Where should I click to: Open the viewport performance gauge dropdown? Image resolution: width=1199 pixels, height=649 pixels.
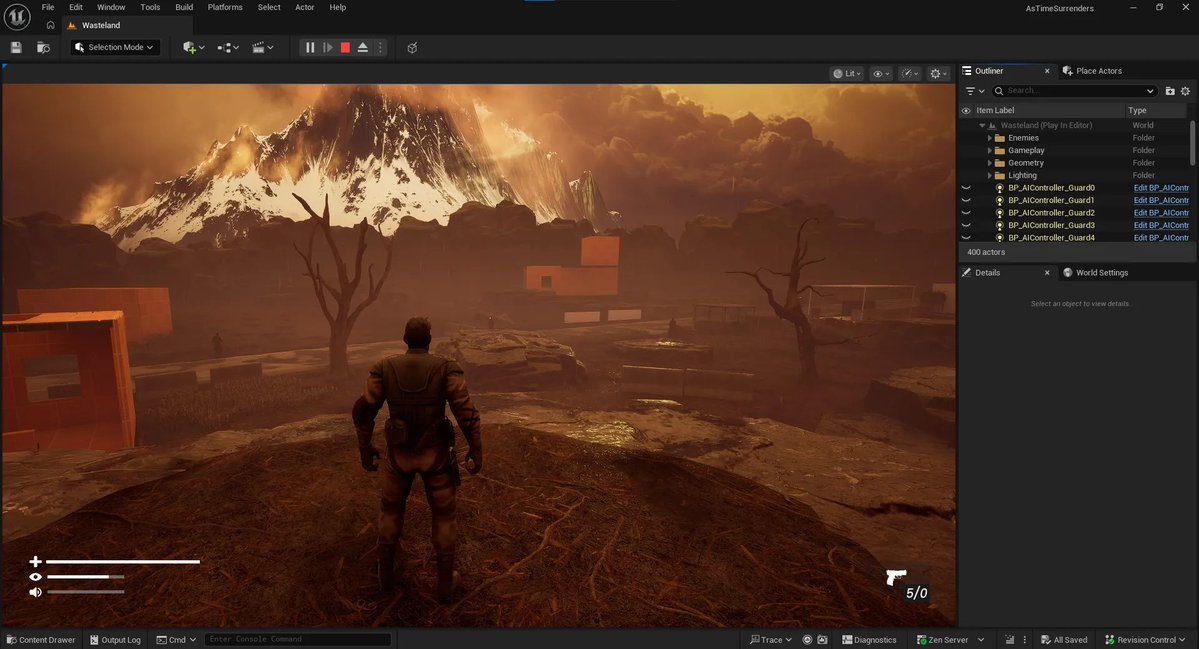tap(909, 73)
